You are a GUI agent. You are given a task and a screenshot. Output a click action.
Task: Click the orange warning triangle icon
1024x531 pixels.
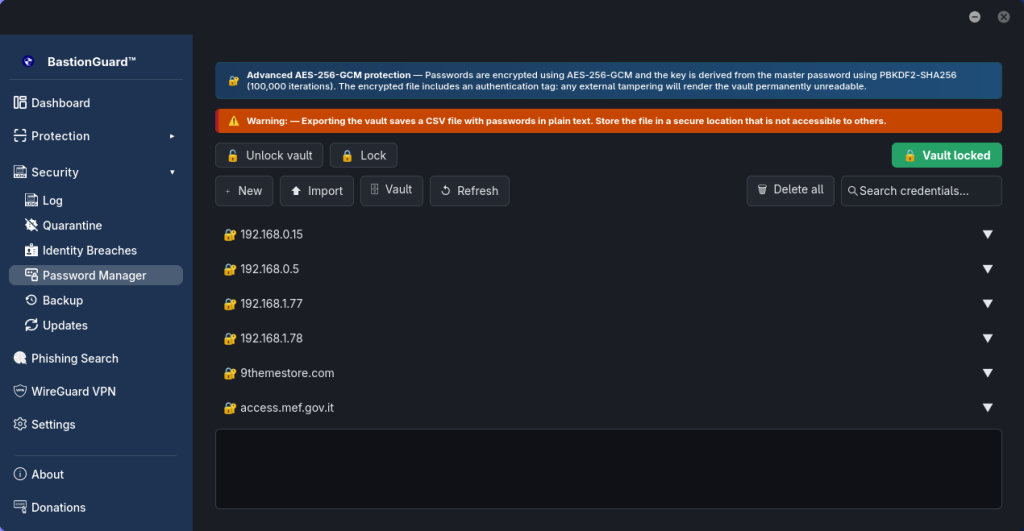(233, 121)
